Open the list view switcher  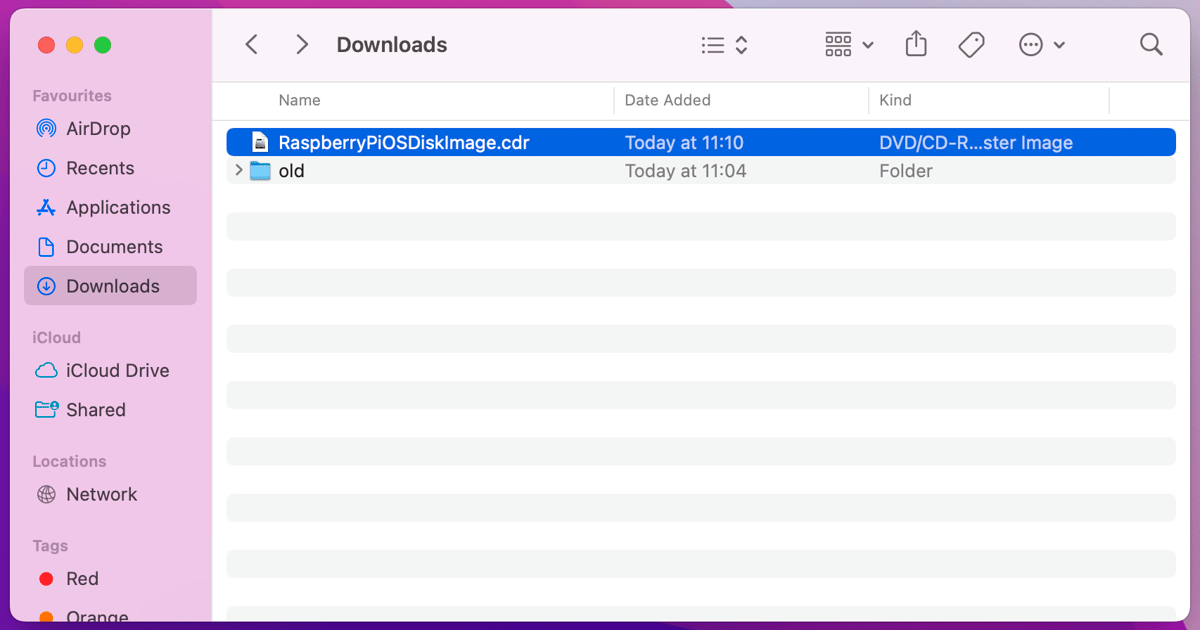point(725,45)
